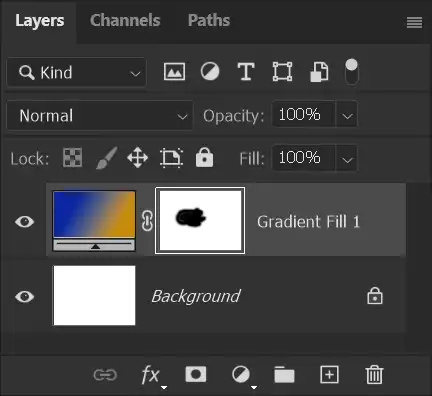The width and height of the screenshot is (432, 396).
Task: Click the Opacity value field
Action: [x=303, y=115]
